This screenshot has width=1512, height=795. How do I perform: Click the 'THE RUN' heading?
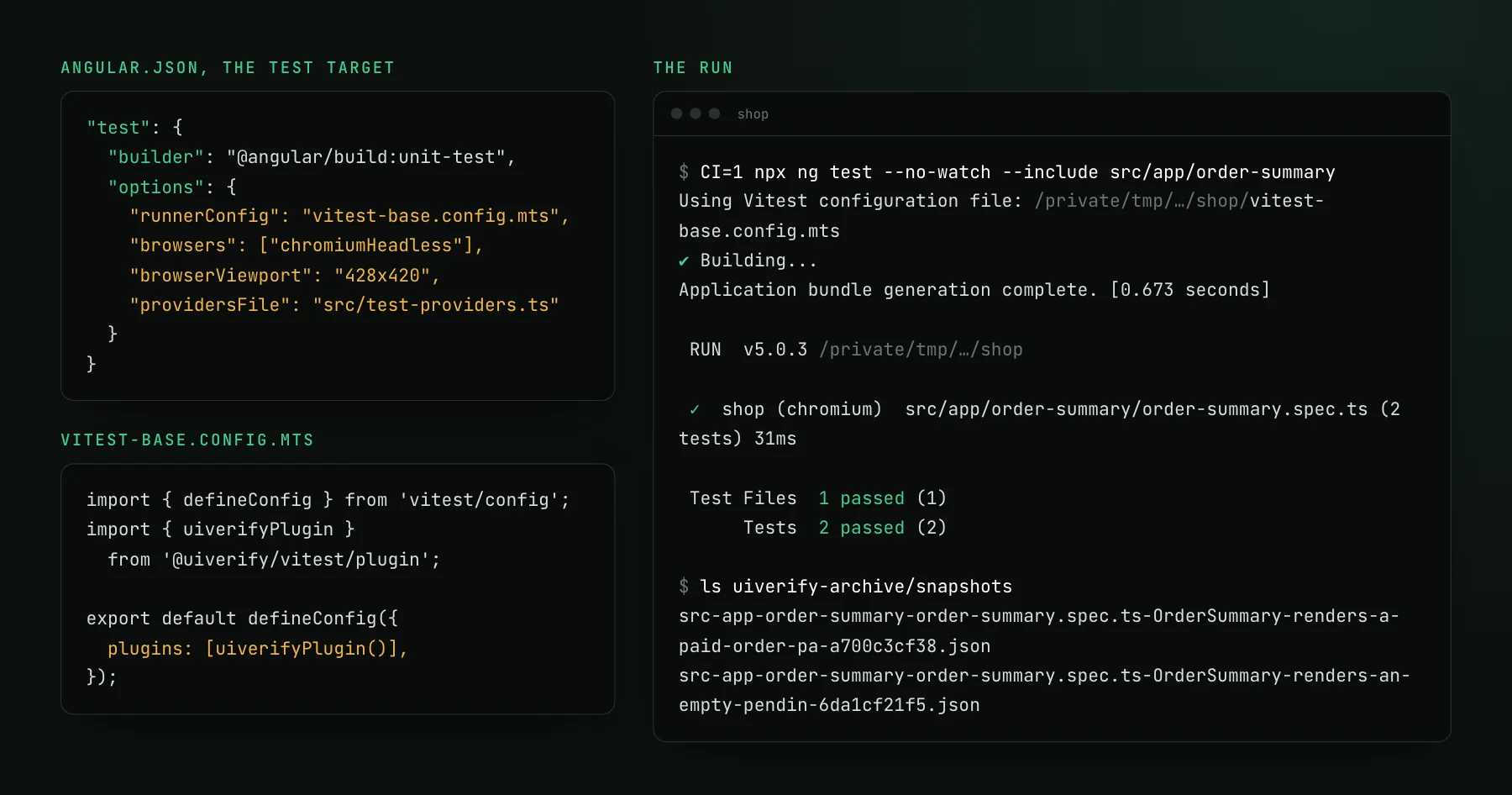coord(693,68)
